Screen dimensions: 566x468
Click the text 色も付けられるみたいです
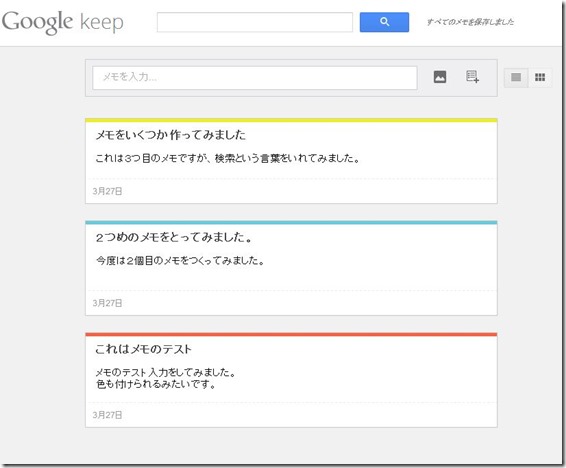click(x=156, y=385)
